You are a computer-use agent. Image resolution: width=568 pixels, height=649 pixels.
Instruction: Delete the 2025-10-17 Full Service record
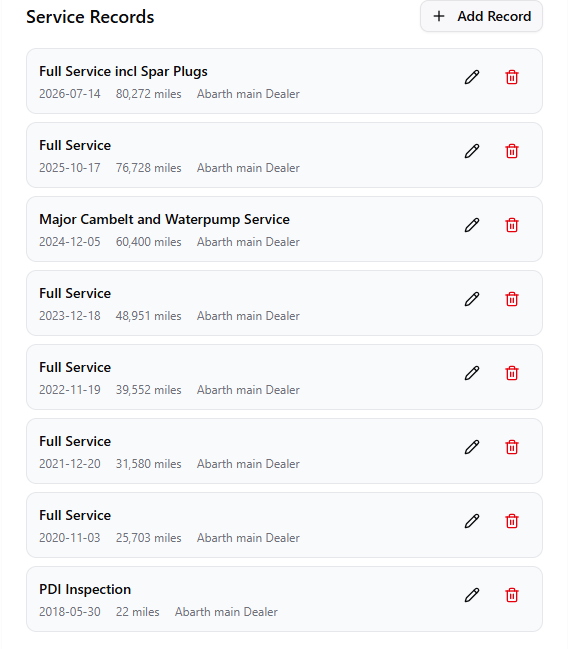coord(512,151)
